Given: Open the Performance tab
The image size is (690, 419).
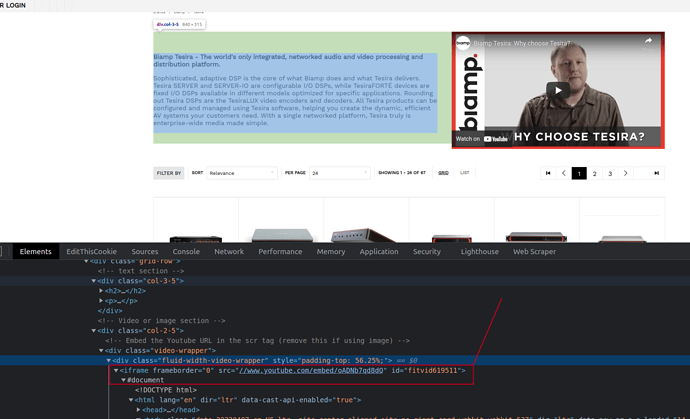Looking at the screenshot, I should pos(280,251).
